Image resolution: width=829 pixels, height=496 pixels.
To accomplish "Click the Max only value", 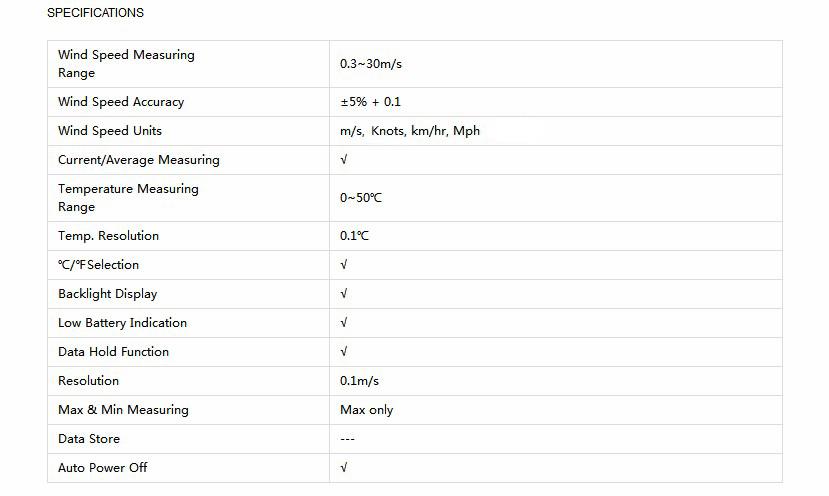I will coord(366,410).
